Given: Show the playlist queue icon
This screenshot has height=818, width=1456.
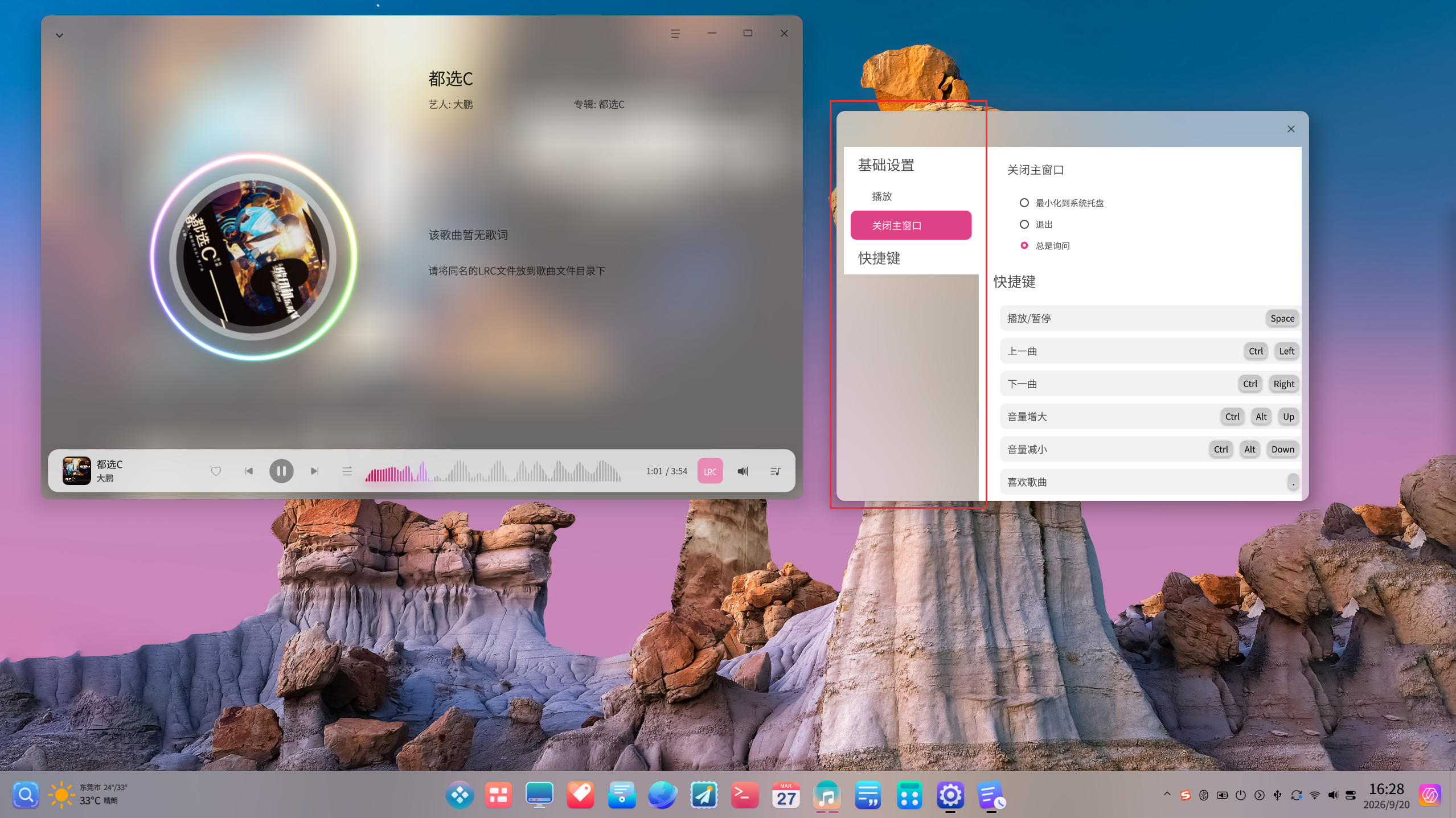Looking at the screenshot, I should [x=775, y=471].
